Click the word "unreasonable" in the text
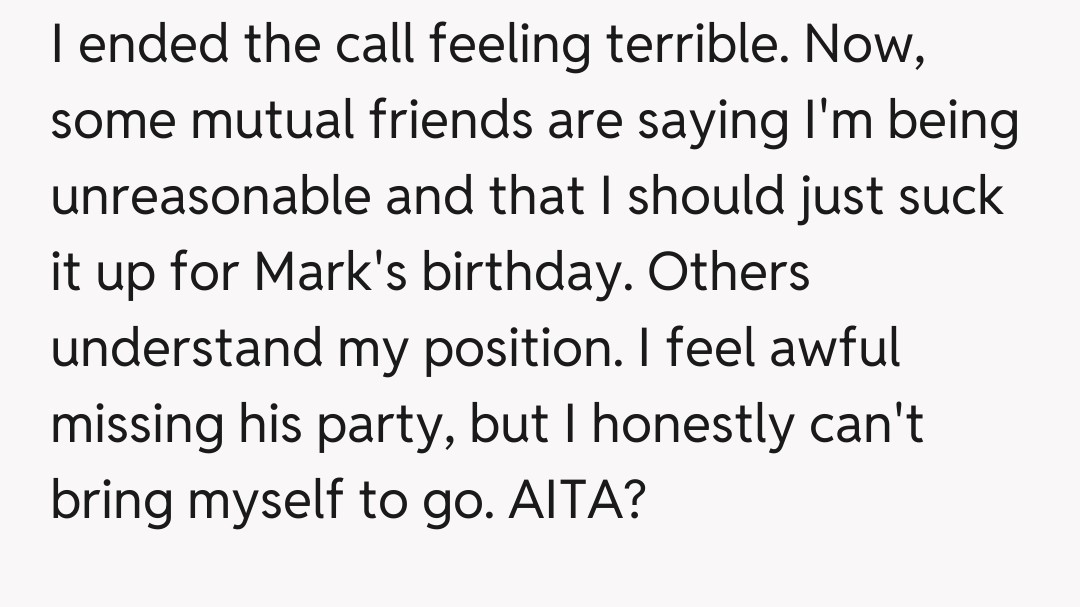 pyautogui.click(x=209, y=195)
